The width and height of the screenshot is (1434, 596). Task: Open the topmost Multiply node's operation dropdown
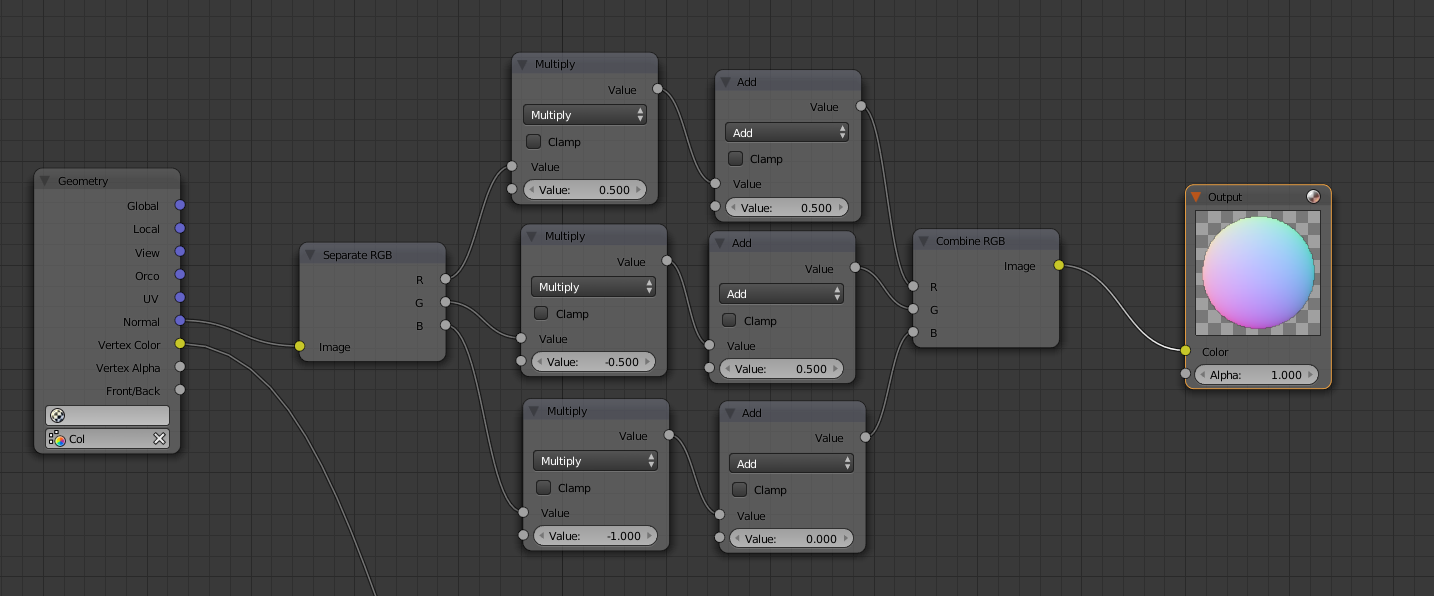coord(585,115)
